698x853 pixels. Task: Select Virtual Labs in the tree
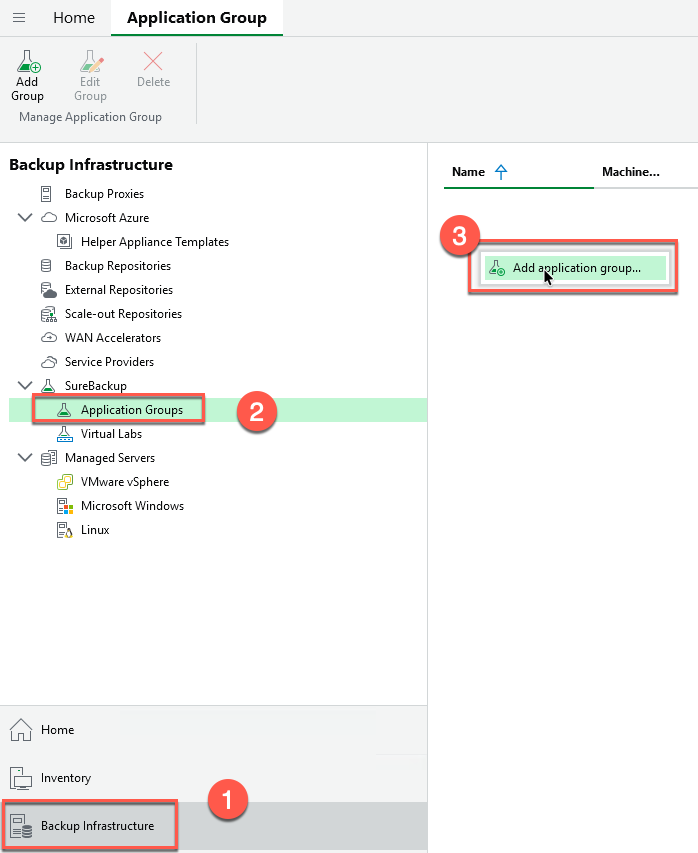tap(111, 434)
